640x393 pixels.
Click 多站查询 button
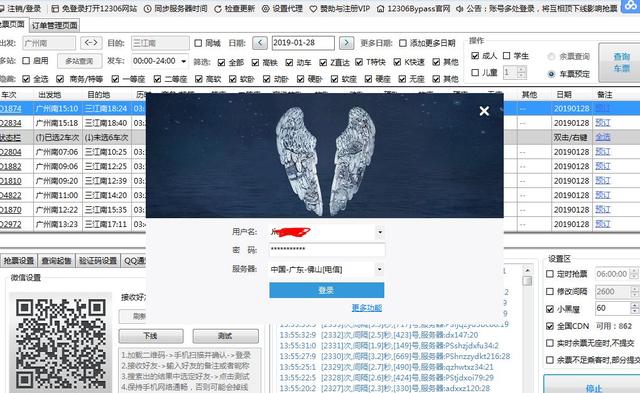pyautogui.click(x=79, y=61)
